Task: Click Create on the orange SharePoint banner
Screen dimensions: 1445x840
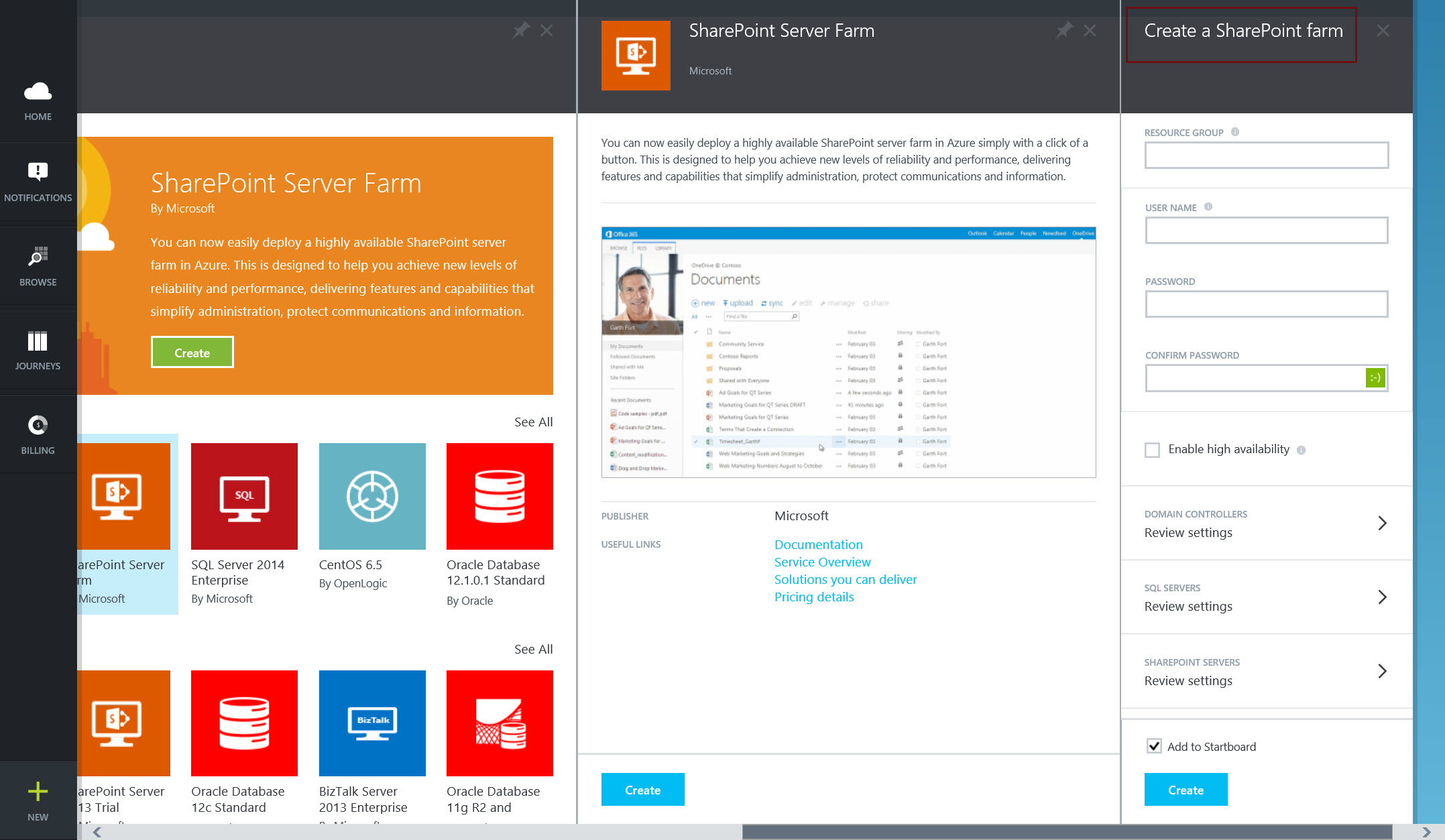Action: [x=192, y=352]
